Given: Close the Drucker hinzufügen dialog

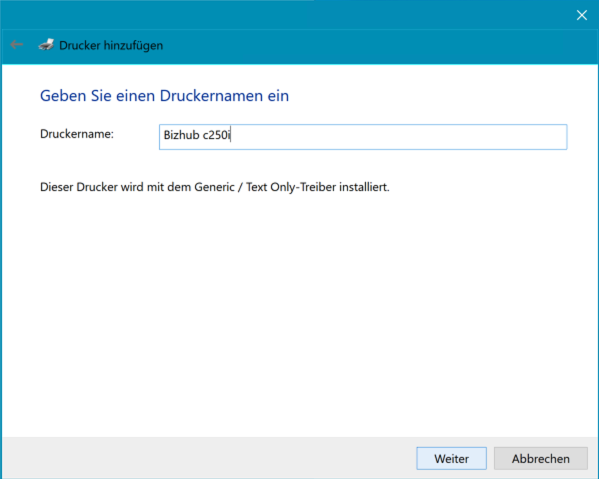Looking at the screenshot, I should (581, 15).
